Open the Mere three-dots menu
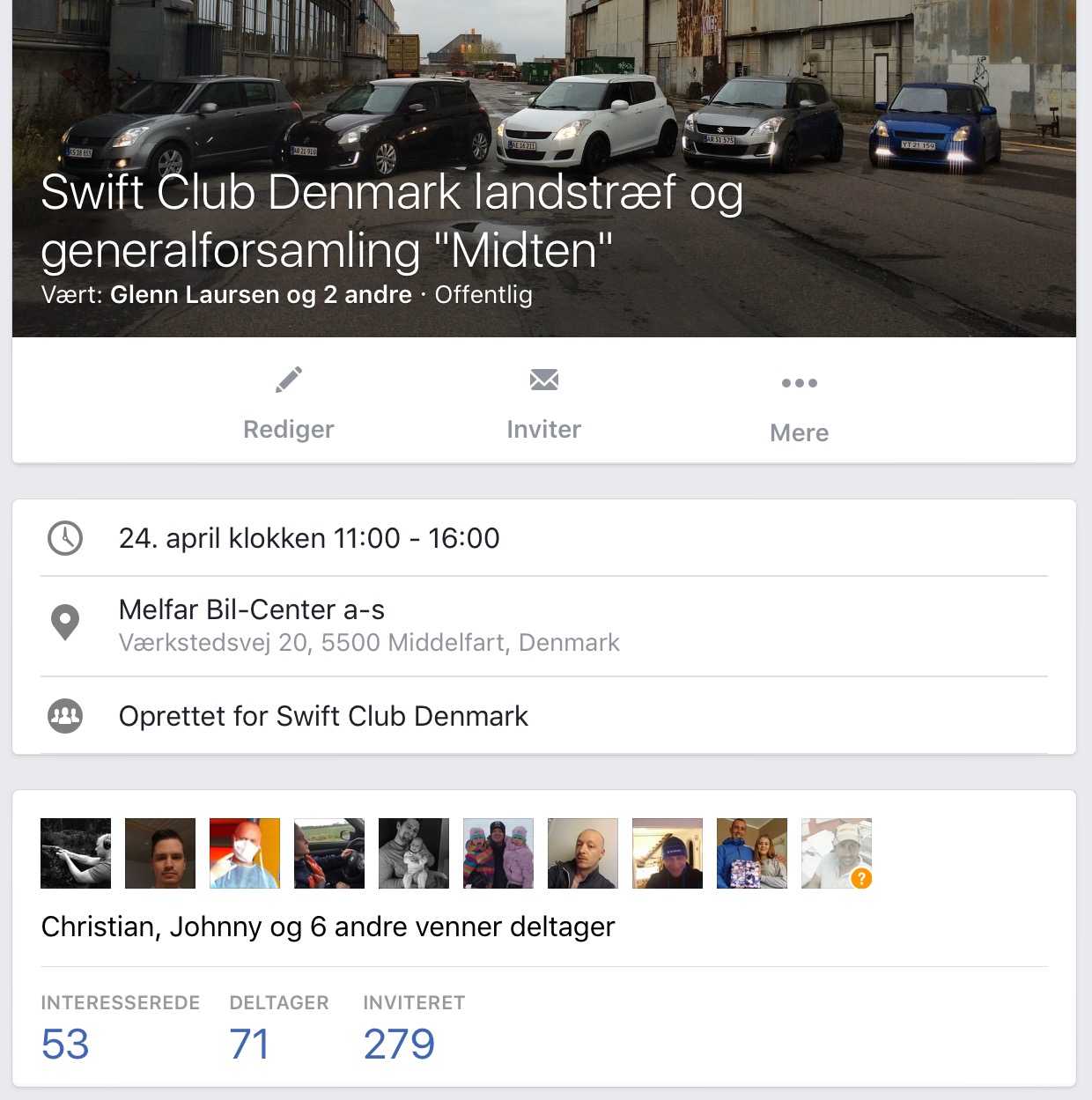Viewport: 1092px width, 1100px height. click(x=800, y=383)
